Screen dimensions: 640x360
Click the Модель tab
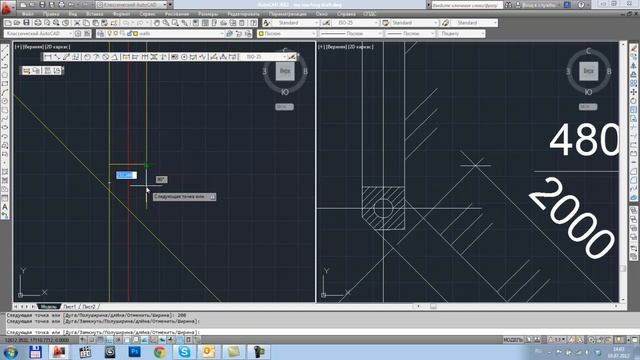point(49,307)
